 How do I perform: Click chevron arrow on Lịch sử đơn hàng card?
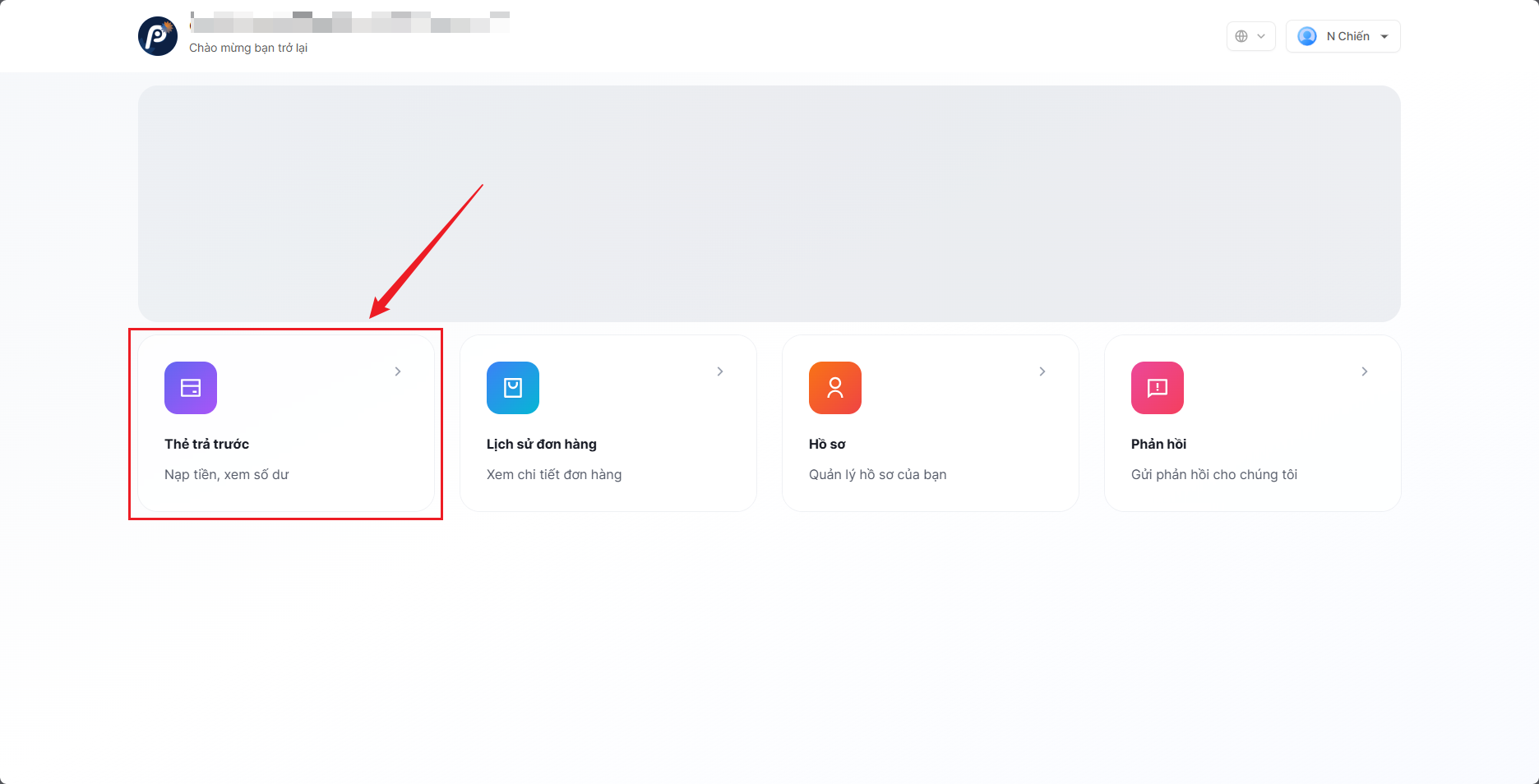click(x=720, y=371)
